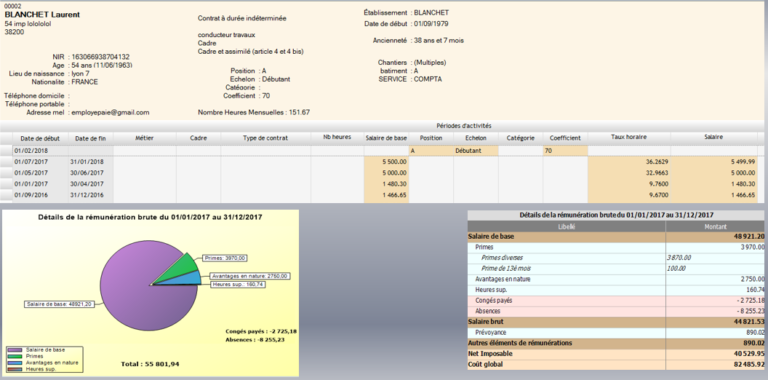The height and width of the screenshot is (380, 768).
Task: Click the Heures sup.: 160.74 chart label
Action: pos(238,284)
